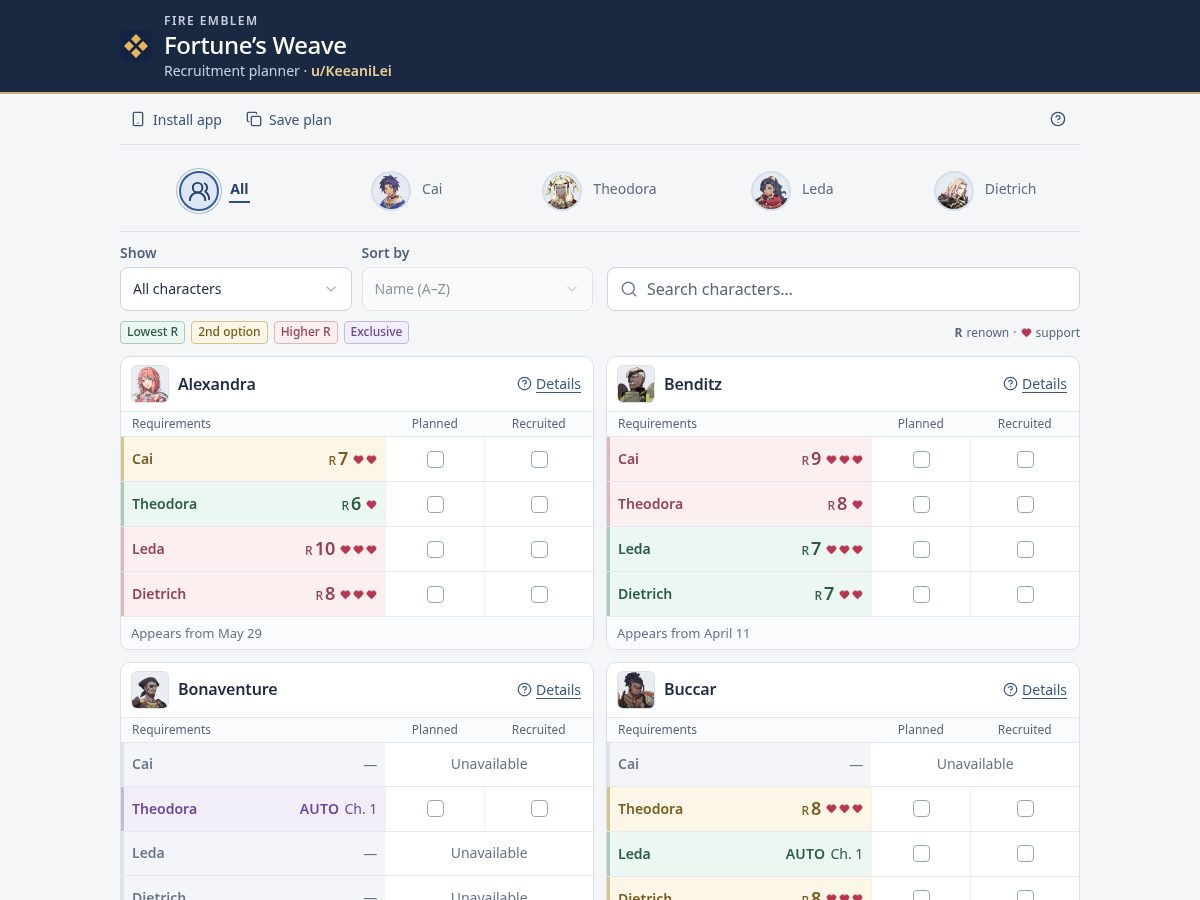Check Planned for Buccar's Leda row
Screen dimensions: 1200x900
pos(921,854)
